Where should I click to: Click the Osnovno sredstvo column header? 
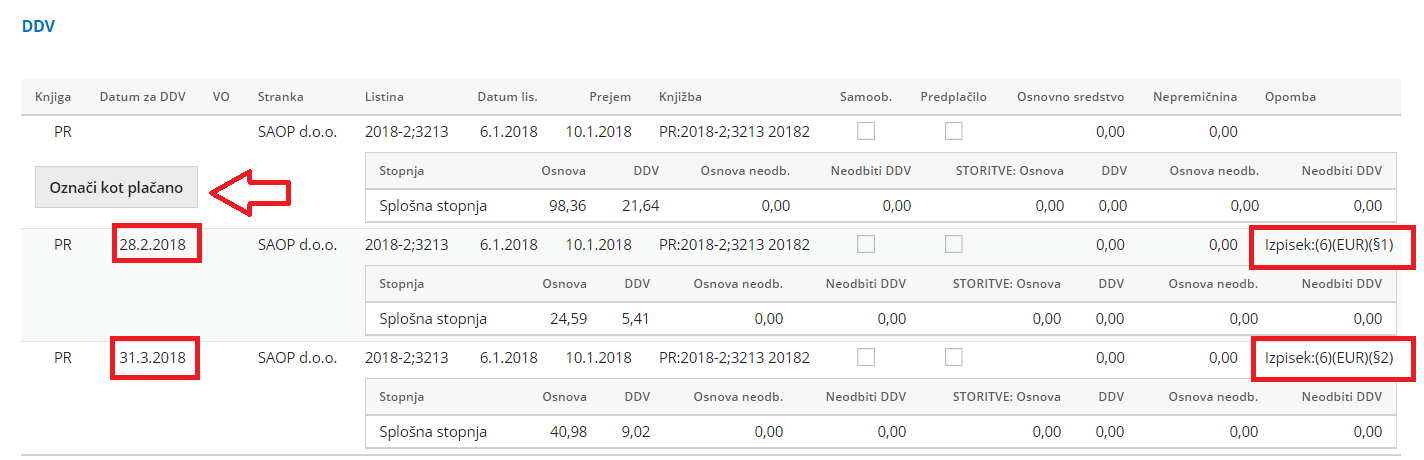click(x=1071, y=97)
